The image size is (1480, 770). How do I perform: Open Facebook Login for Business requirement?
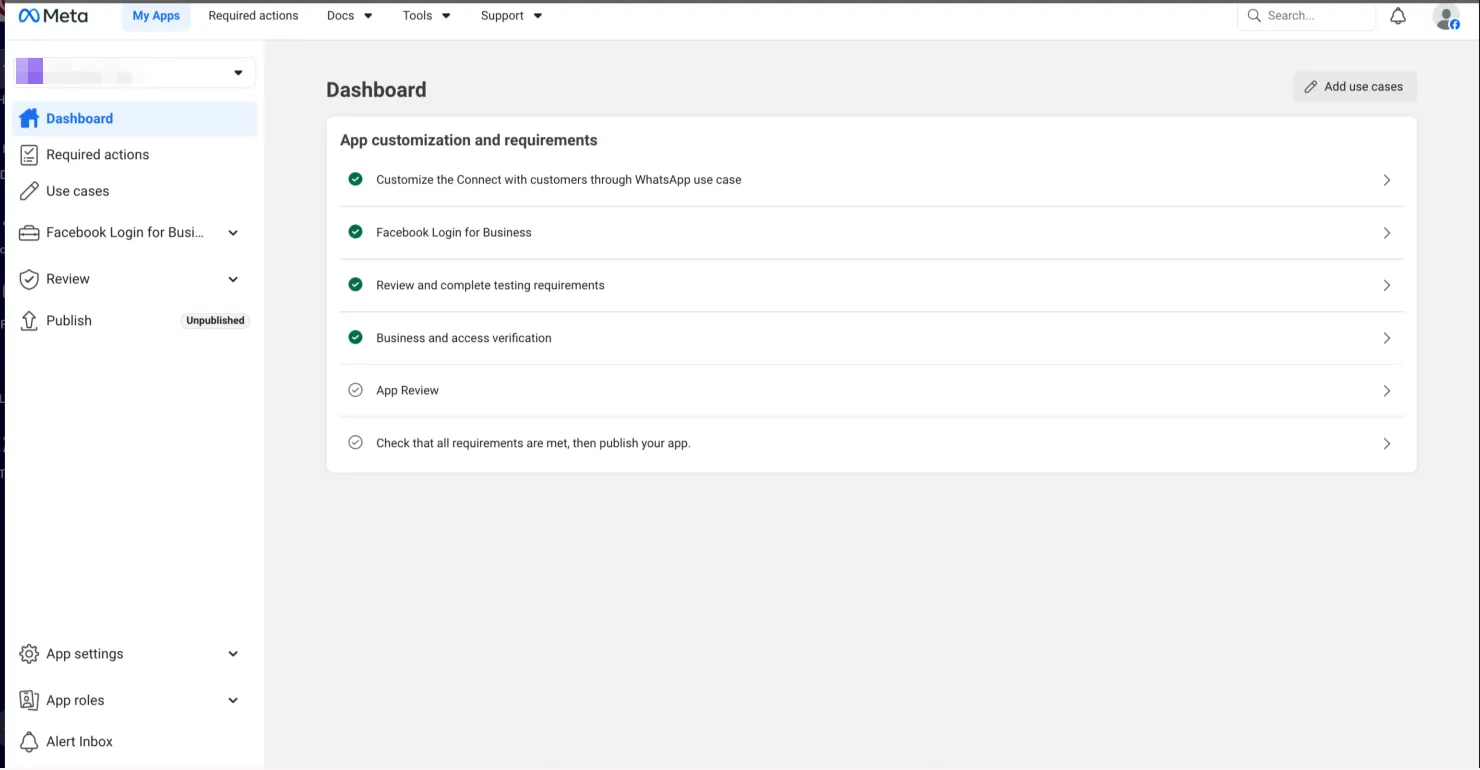click(x=871, y=233)
